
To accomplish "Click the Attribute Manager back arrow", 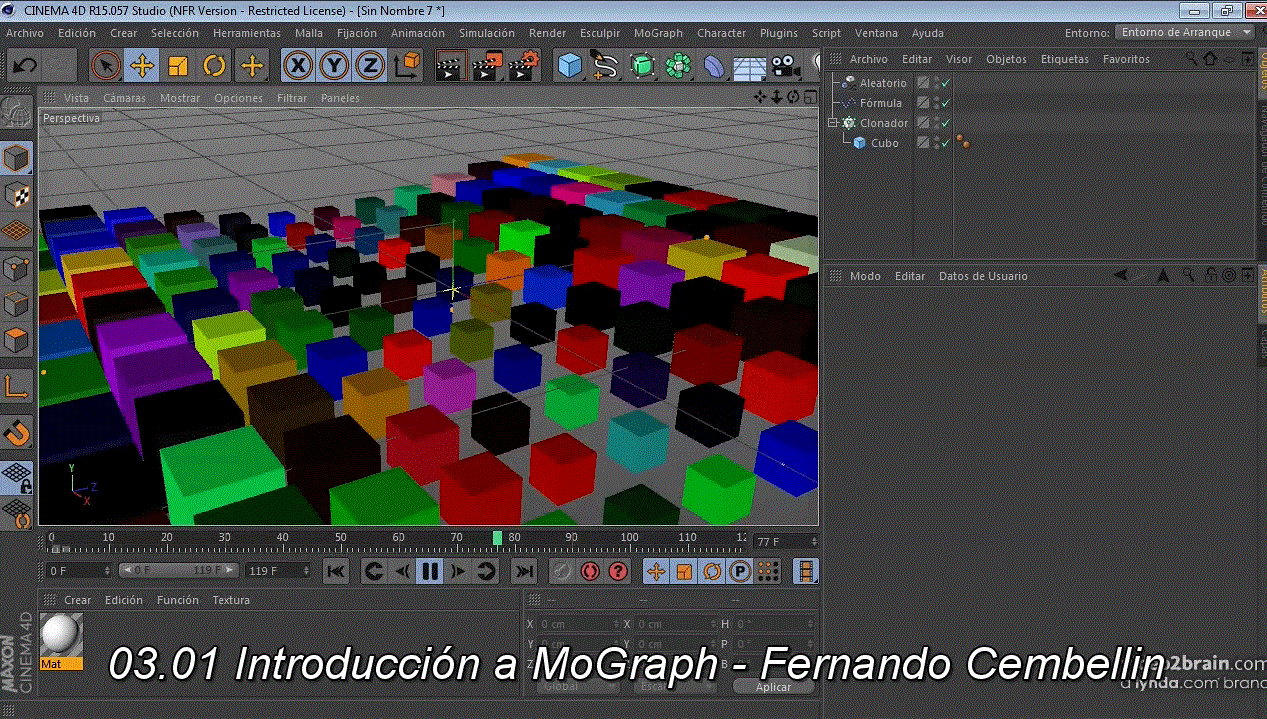I will tap(1121, 275).
